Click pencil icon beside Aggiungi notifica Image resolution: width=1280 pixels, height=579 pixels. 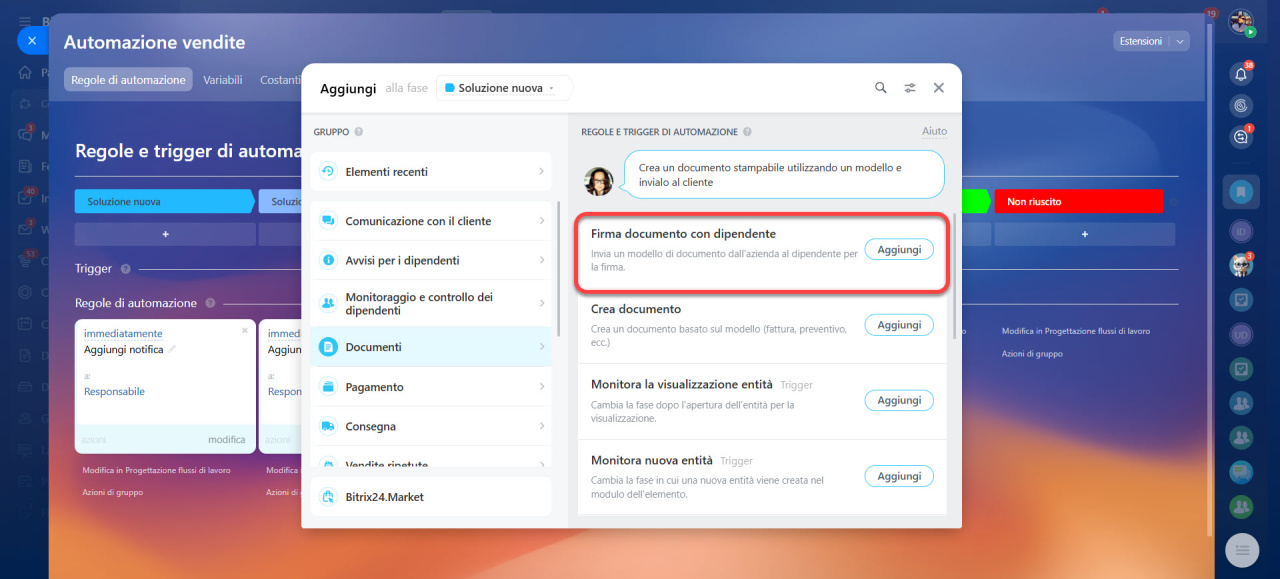[x=172, y=350]
